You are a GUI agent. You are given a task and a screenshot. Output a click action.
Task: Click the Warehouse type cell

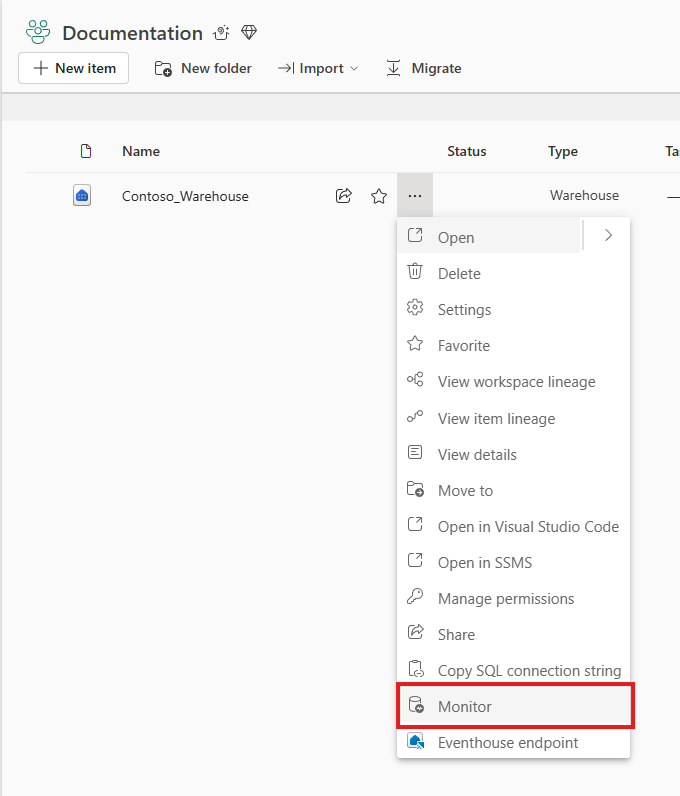pyautogui.click(x=585, y=195)
